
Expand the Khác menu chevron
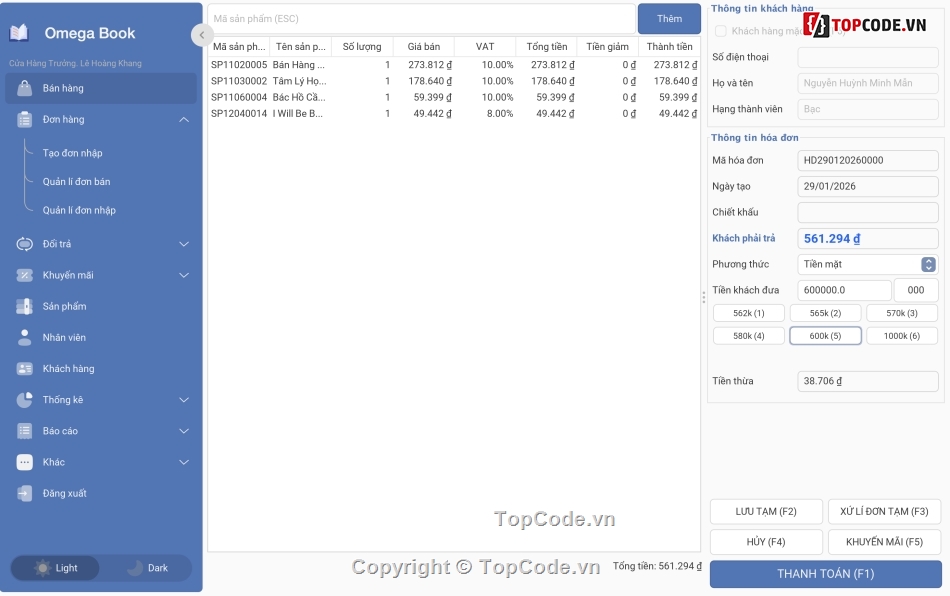tap(184, 462)
